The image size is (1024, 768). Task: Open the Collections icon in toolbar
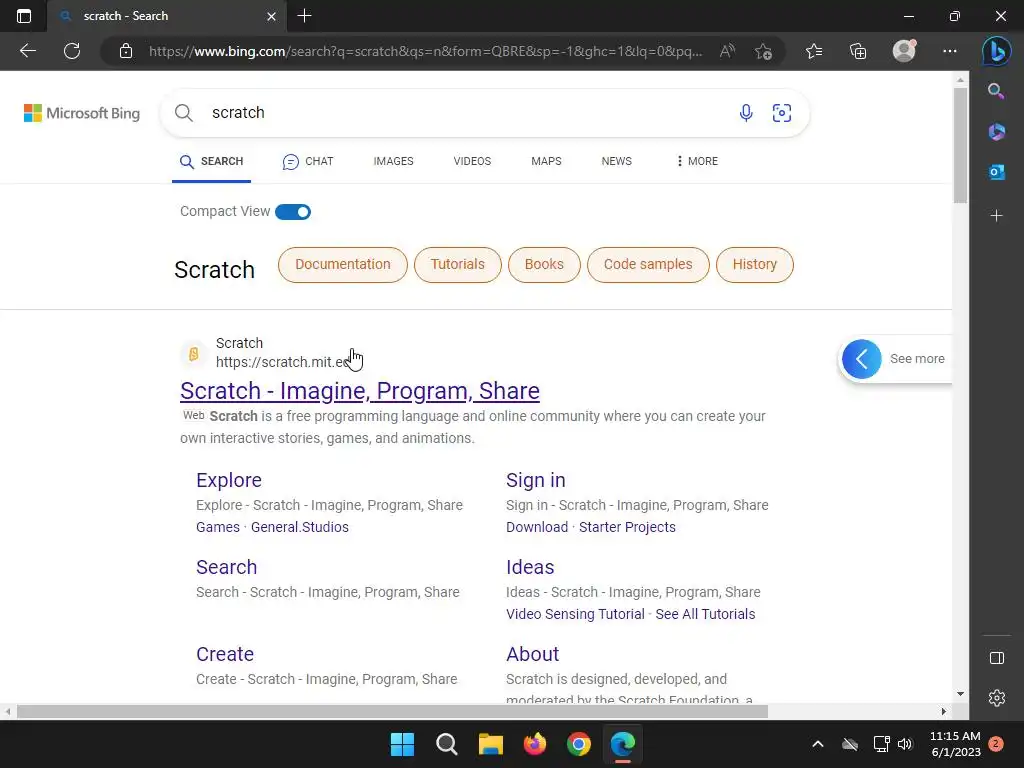coord(858,51)
